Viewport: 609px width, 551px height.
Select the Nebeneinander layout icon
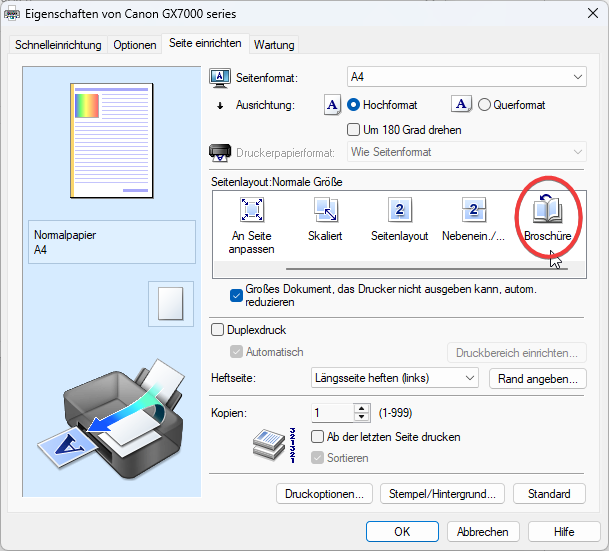(x=473, y=211)
